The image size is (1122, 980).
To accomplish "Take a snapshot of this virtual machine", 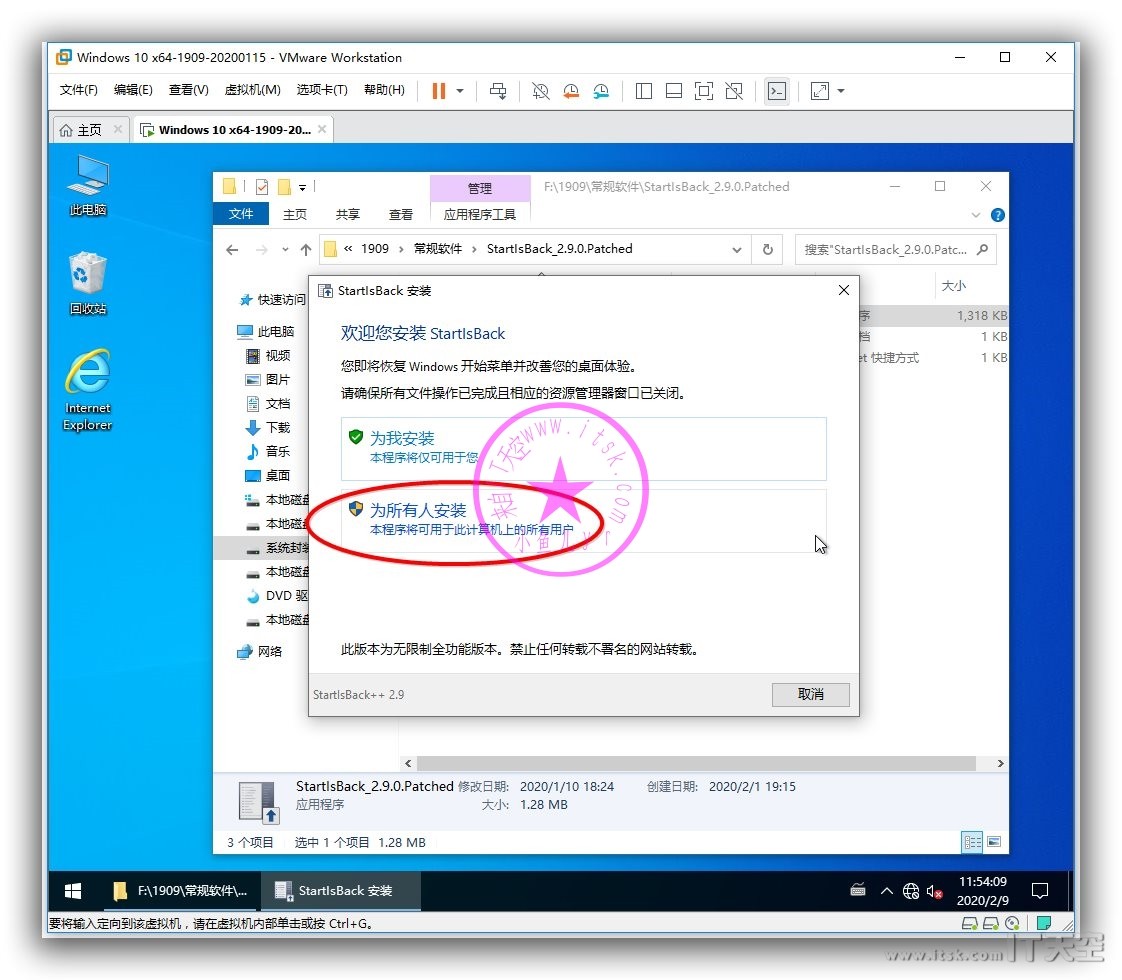I will [541, 91].
